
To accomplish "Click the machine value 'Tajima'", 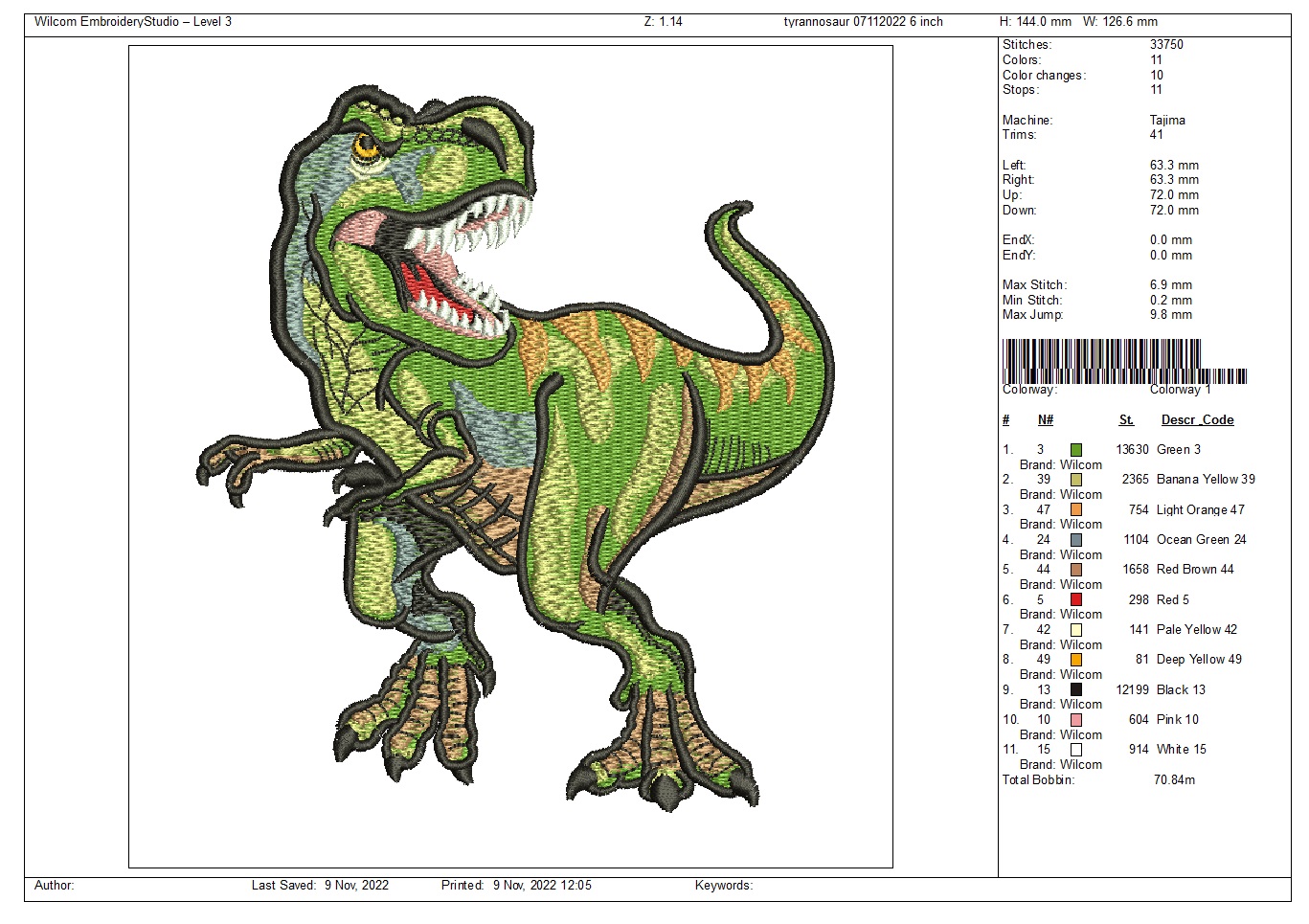I will click(1167, 121).
